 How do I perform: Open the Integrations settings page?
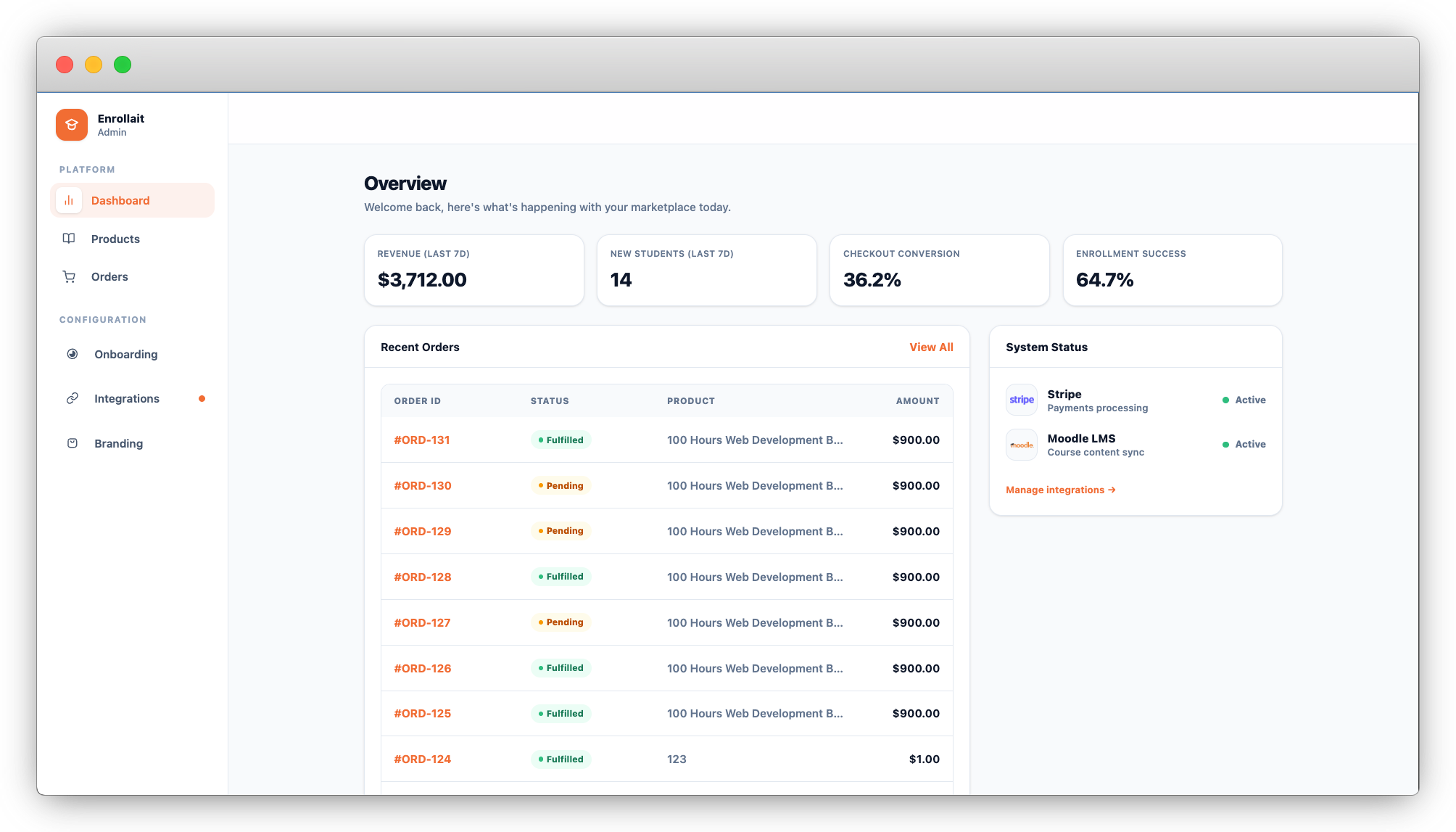[127, 398]
